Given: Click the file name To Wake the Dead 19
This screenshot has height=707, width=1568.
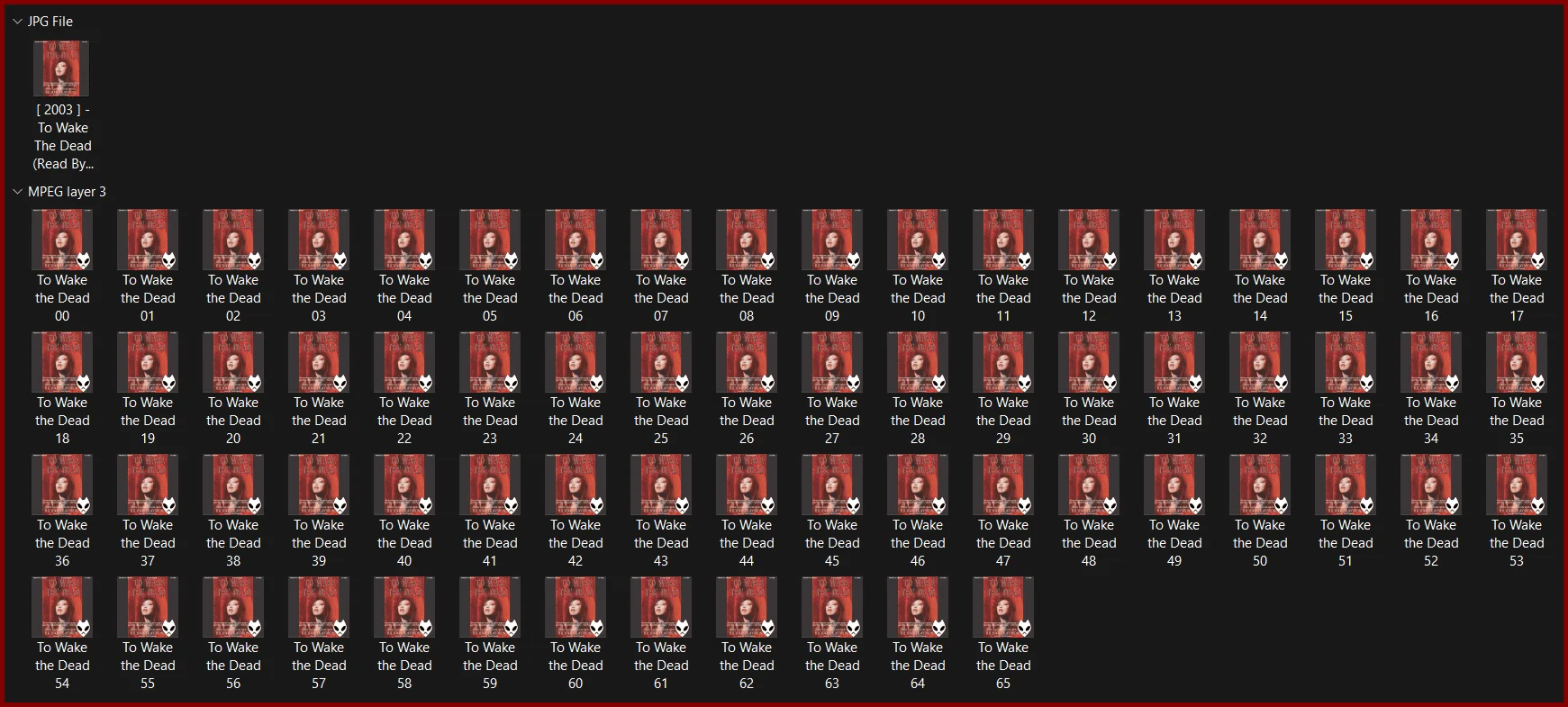Looking at the screenshot, I should click(148, 421).
